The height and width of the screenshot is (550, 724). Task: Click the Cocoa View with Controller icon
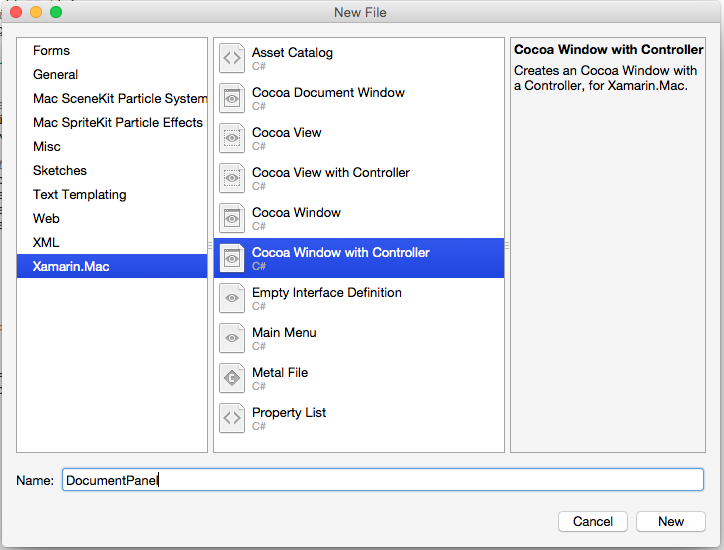[232, 178]
